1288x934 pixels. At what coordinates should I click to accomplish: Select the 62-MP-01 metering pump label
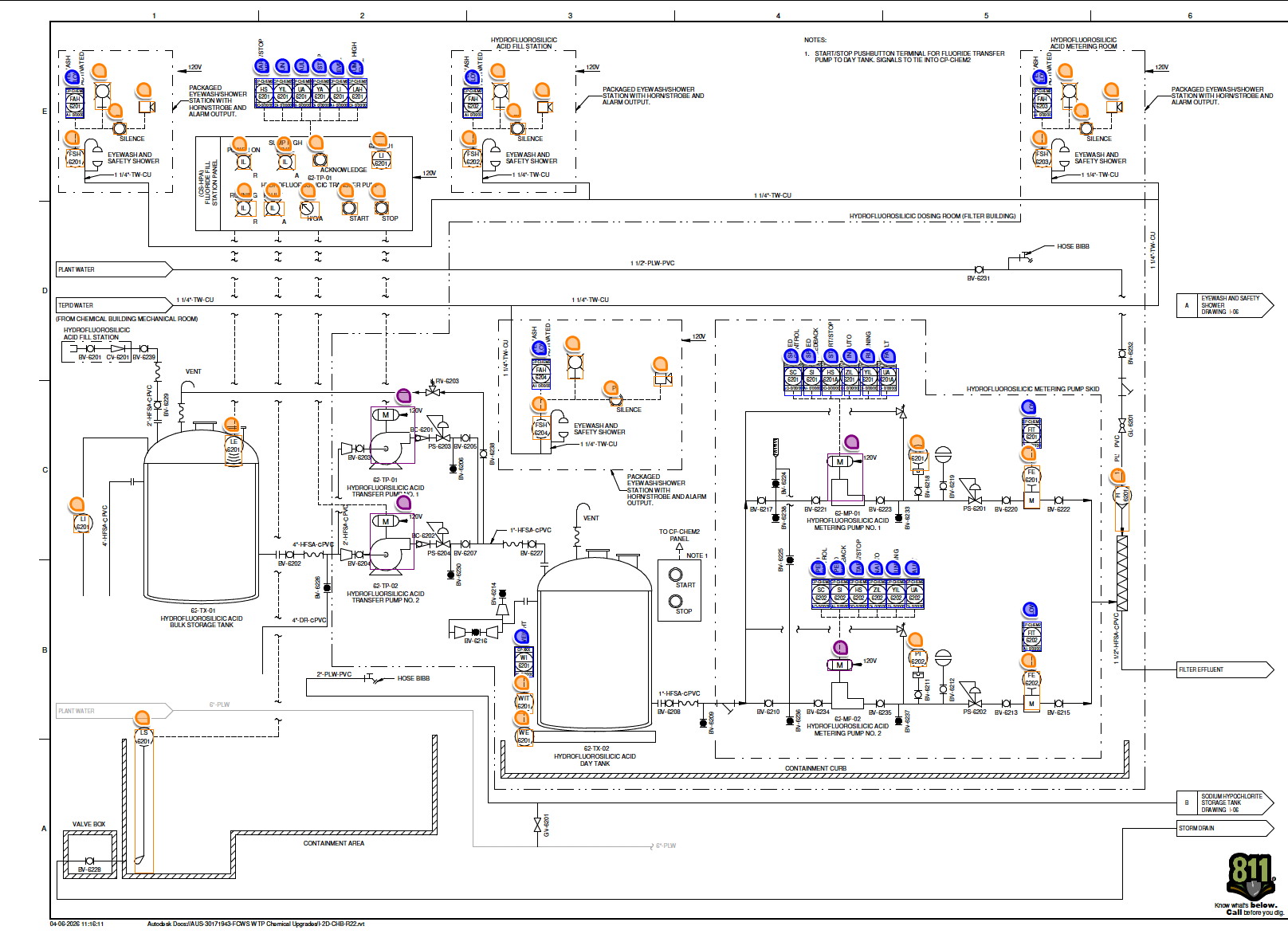coord(847,513)
